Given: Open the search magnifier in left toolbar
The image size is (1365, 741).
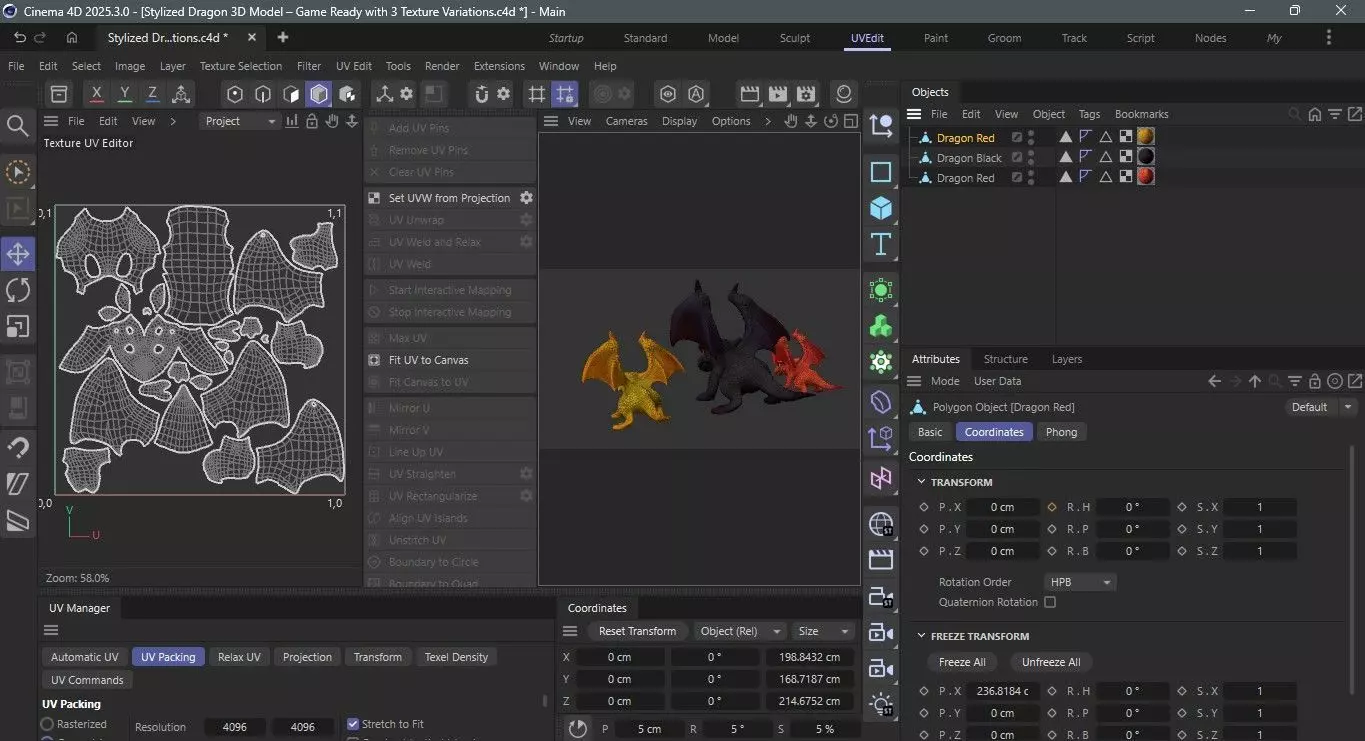Looking at the screenshot, I should pos(18,126).
